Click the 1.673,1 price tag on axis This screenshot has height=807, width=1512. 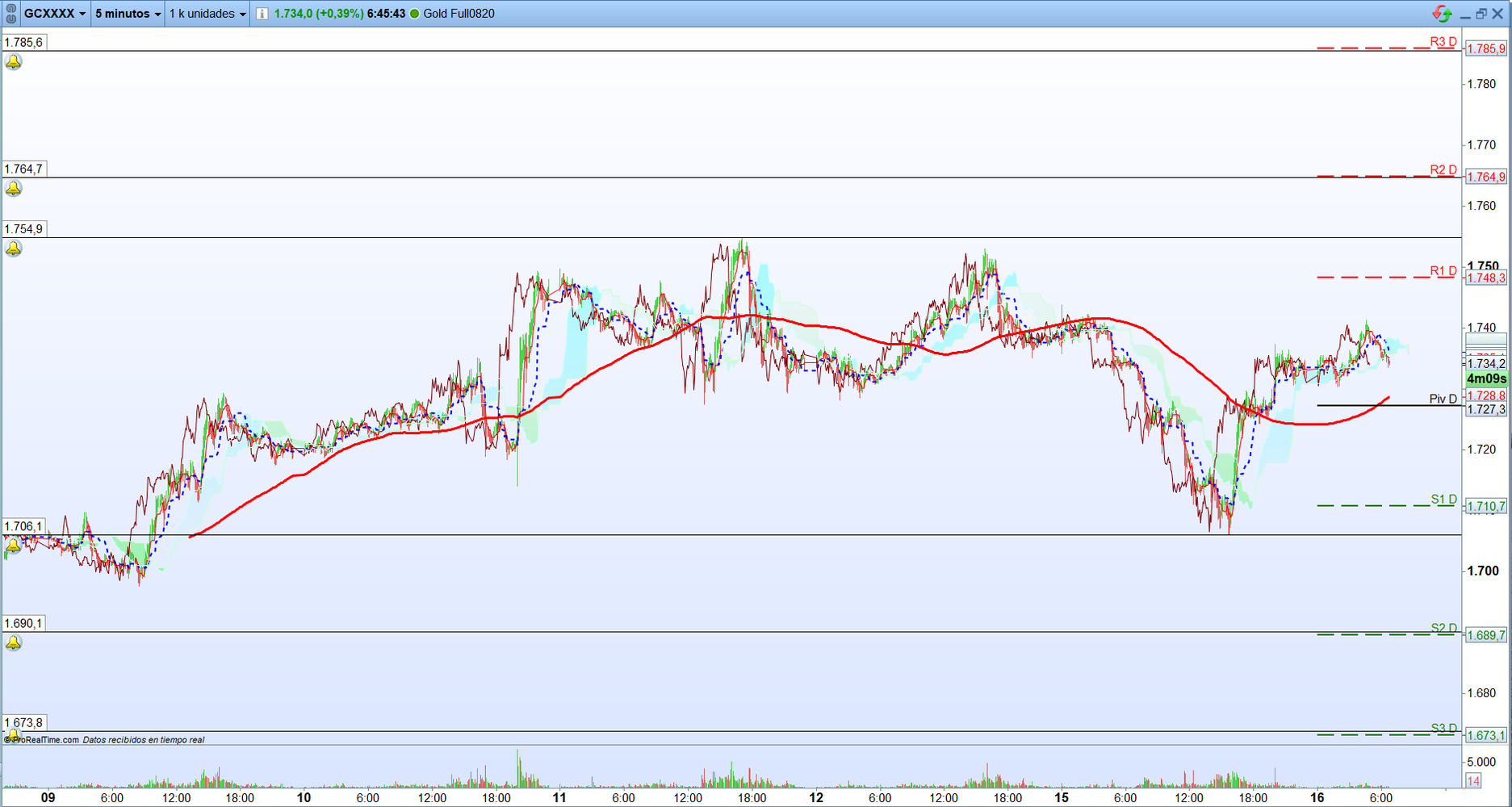point(1486,735)
